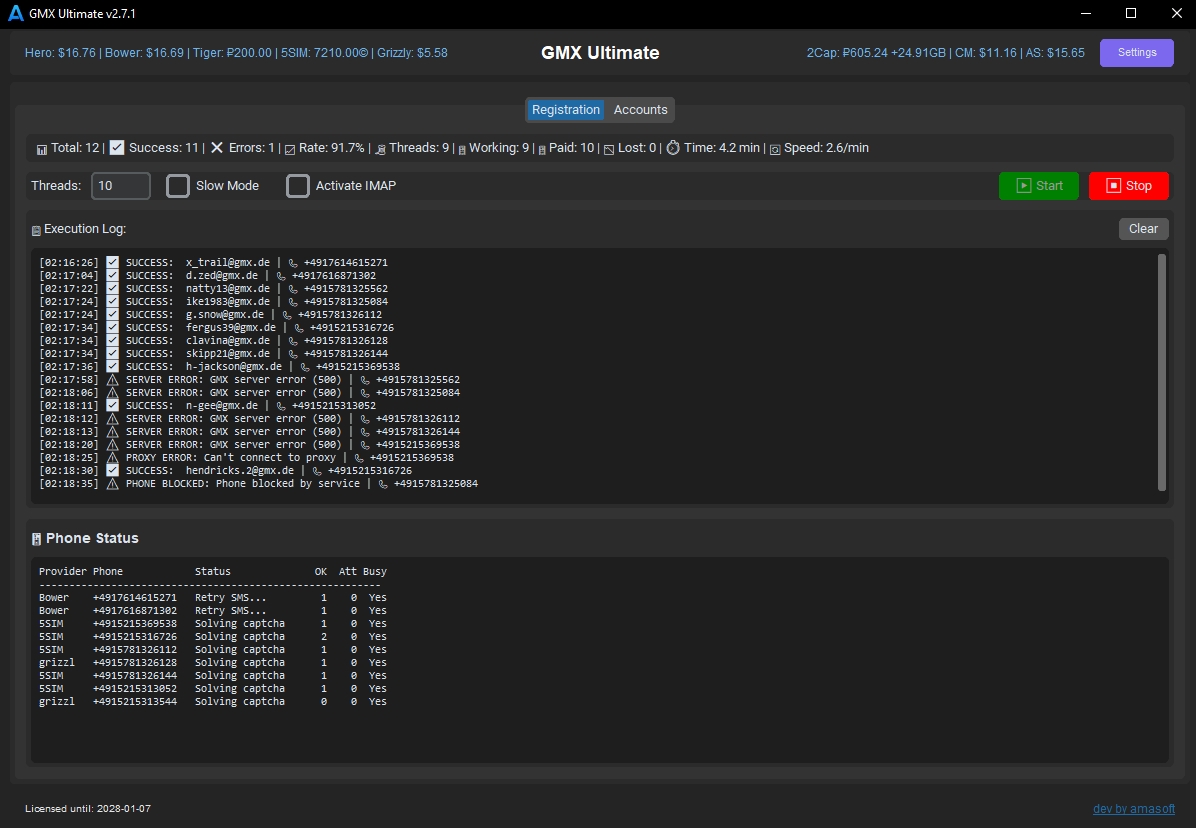Click the Lost icon in stats bar

pyautogui.click(x=608, y=149)
